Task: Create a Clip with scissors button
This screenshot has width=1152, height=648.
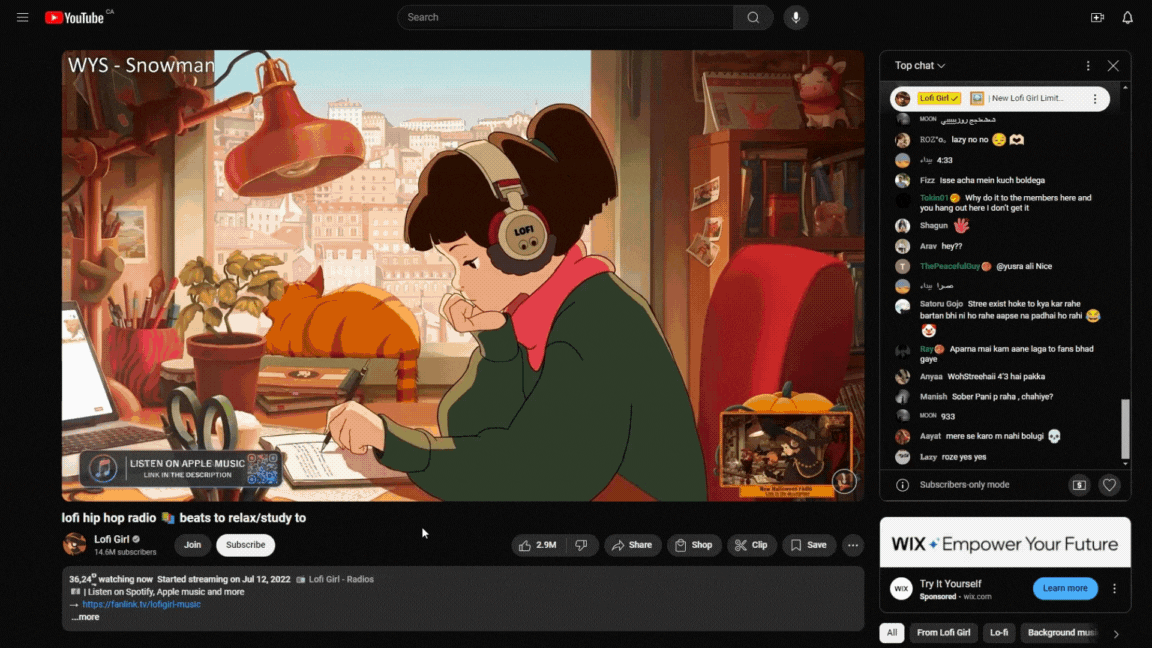Action: 752,545
